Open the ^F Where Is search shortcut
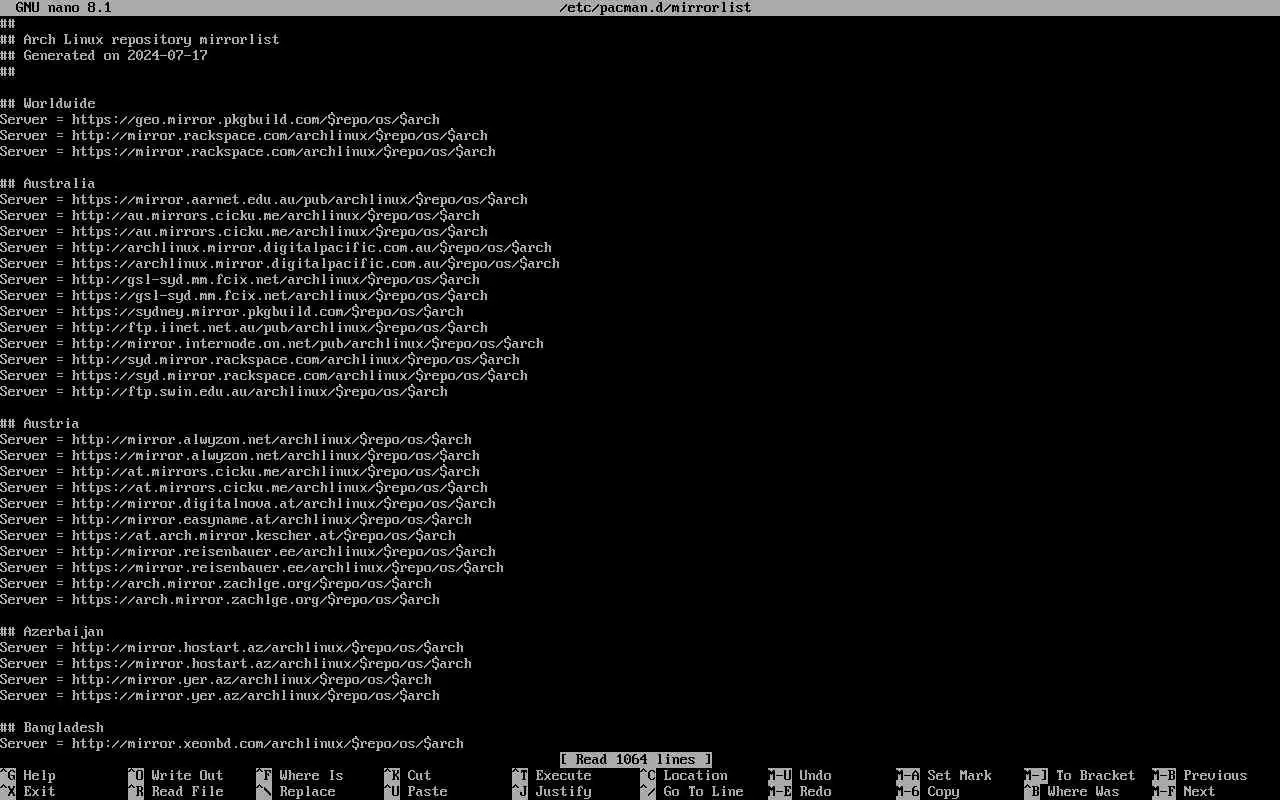Viewport: 1280px width, 800px height. point(300,775)
